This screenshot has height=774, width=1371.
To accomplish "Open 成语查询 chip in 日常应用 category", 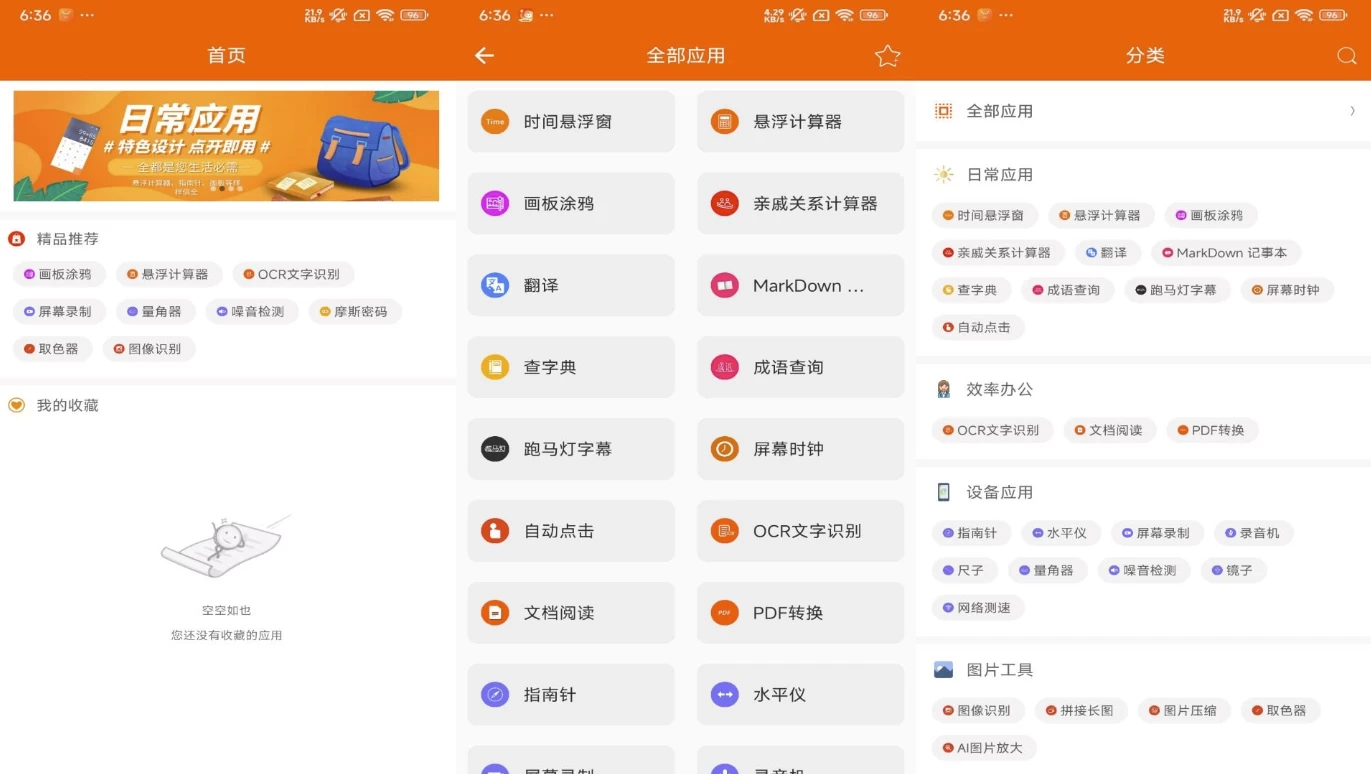I will click(1067, 290).
